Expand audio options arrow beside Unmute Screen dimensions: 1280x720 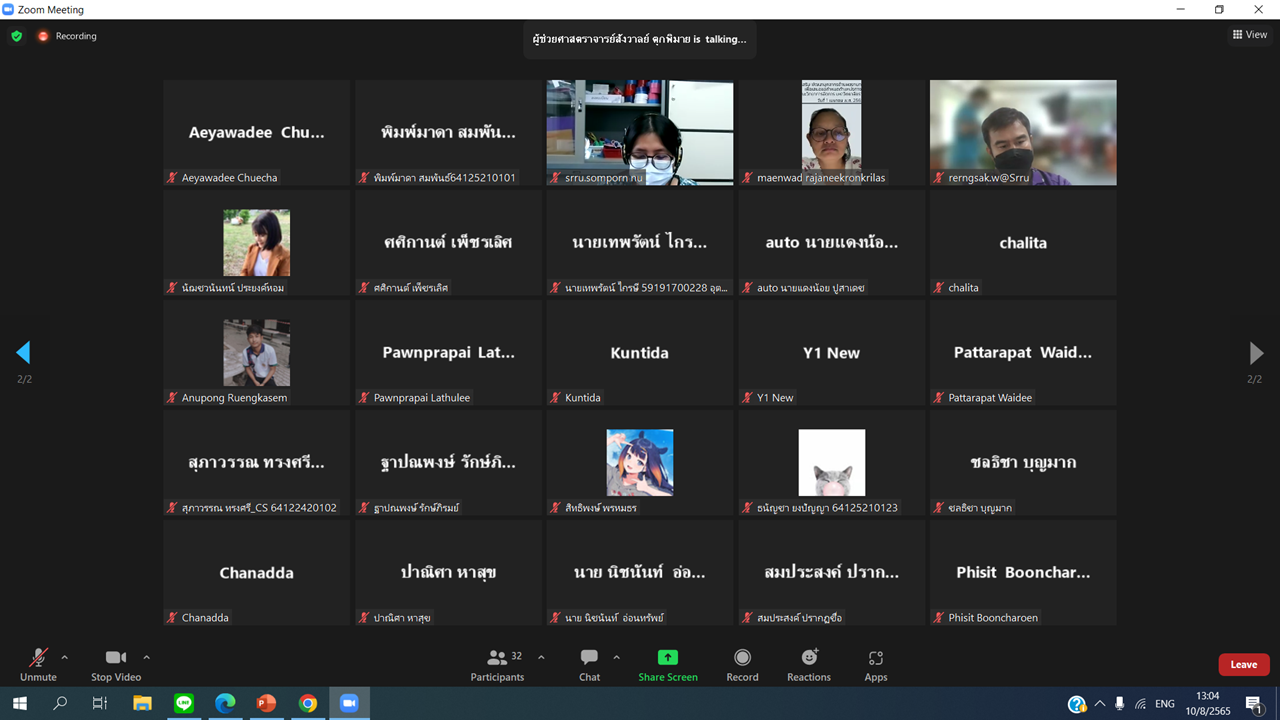coord(65,657)
